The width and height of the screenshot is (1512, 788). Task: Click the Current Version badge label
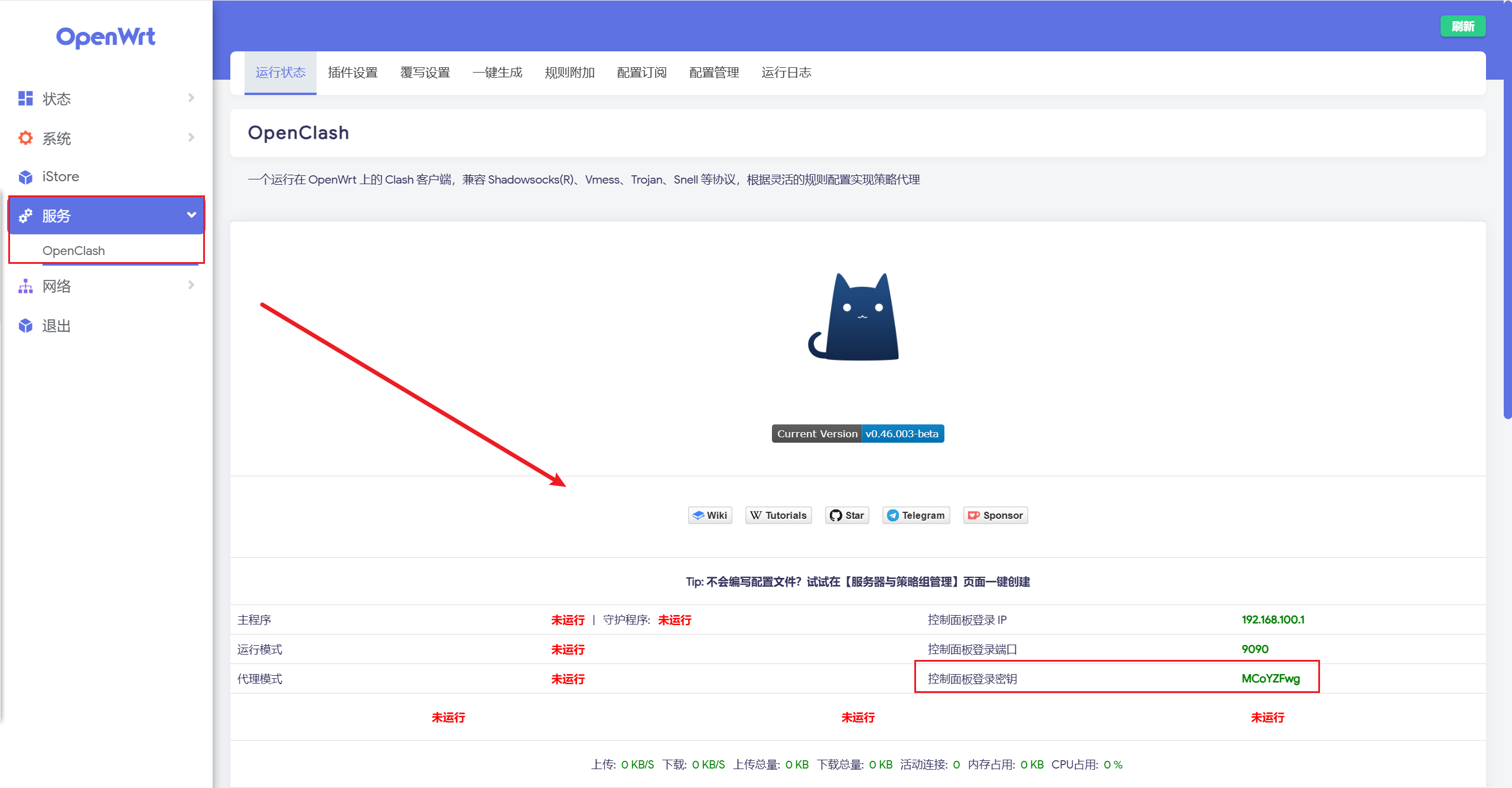817,434
